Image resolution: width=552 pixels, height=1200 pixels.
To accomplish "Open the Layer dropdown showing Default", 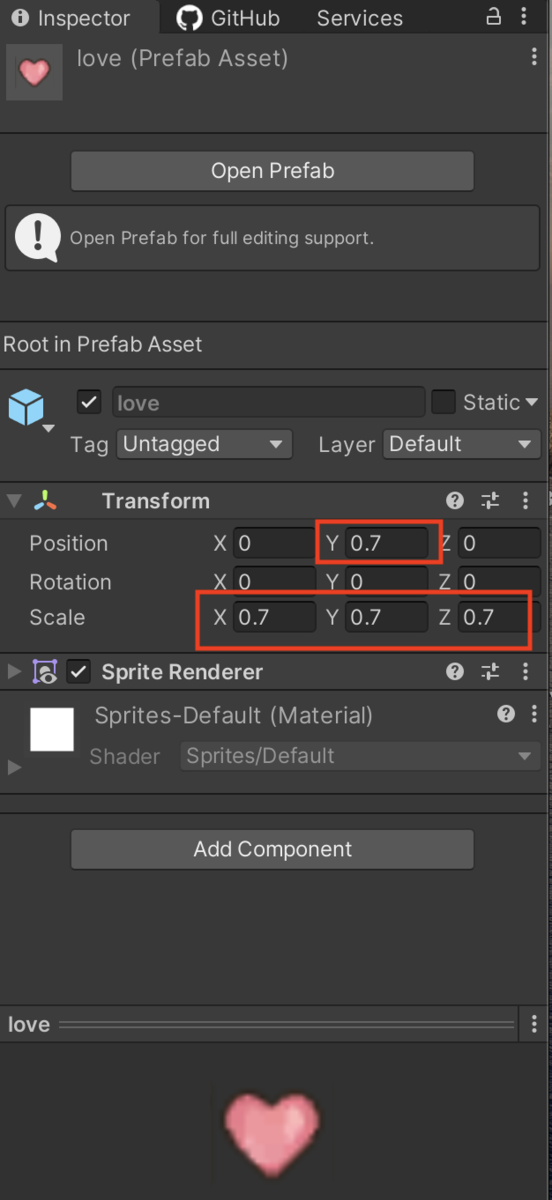I will tap(462, 444).
